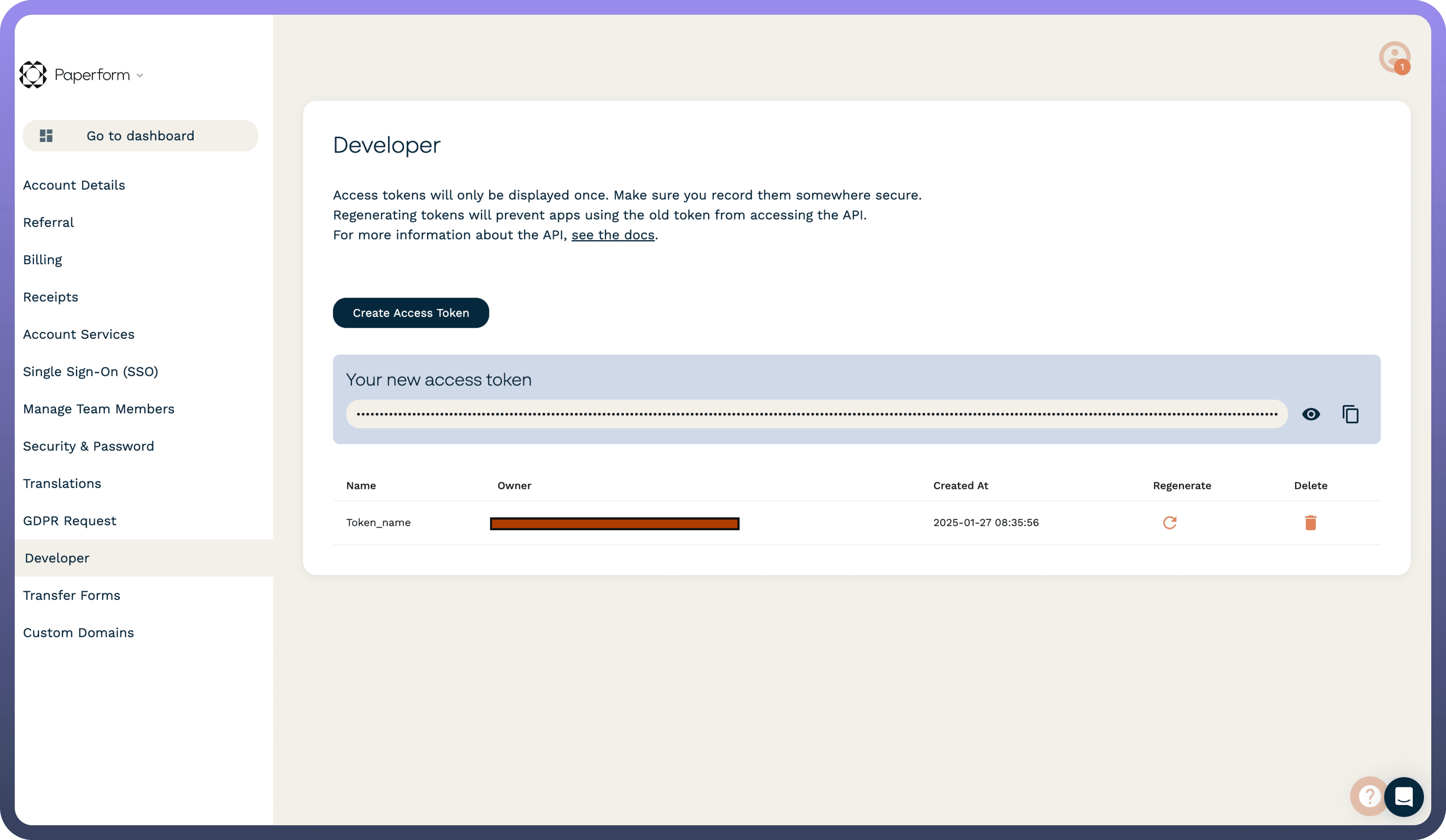
Task: Expand the Paperform workspace dropdown chevron
Action: click(x=139, y=76)
